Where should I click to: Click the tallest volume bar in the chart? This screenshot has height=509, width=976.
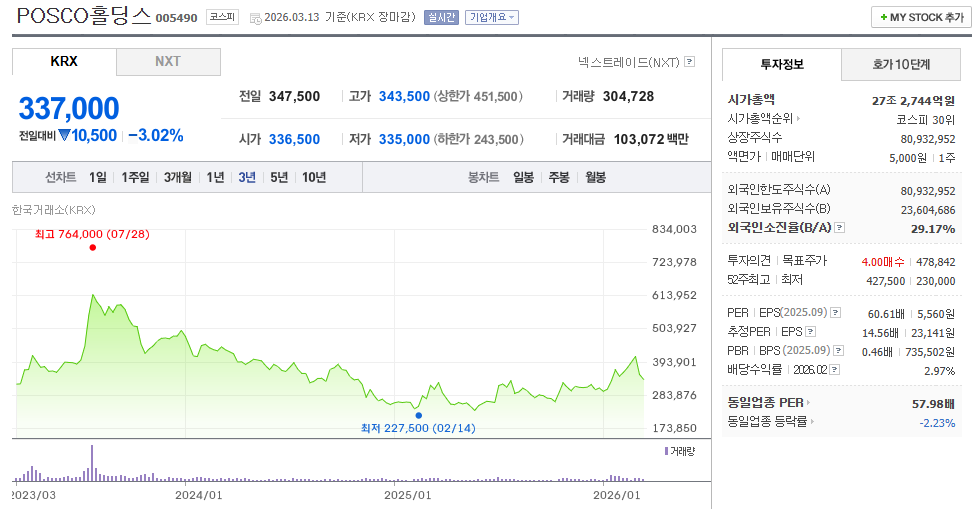pos(92,463)
